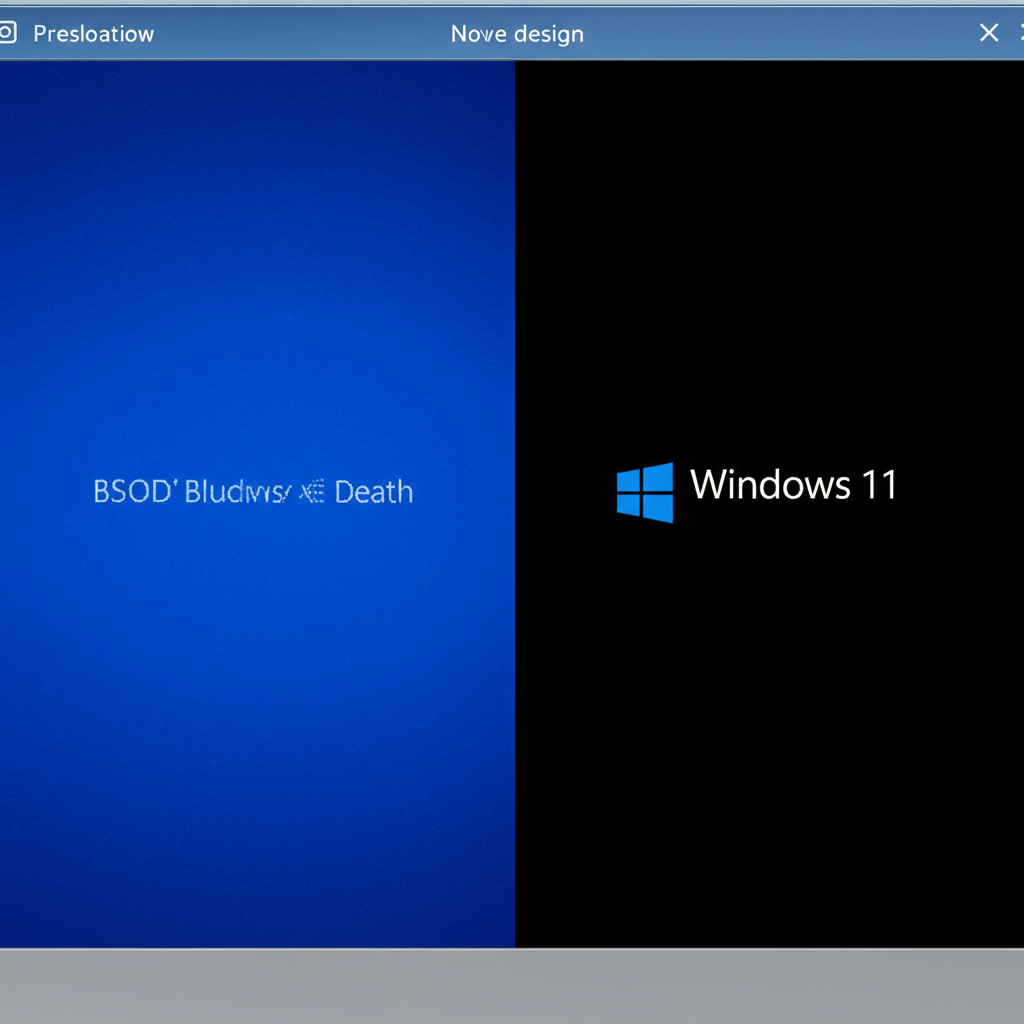The width and height of the screenshot is (1024, 1024).
Task: Select the blue BSOD panel image
Action: tap(257, 504)
